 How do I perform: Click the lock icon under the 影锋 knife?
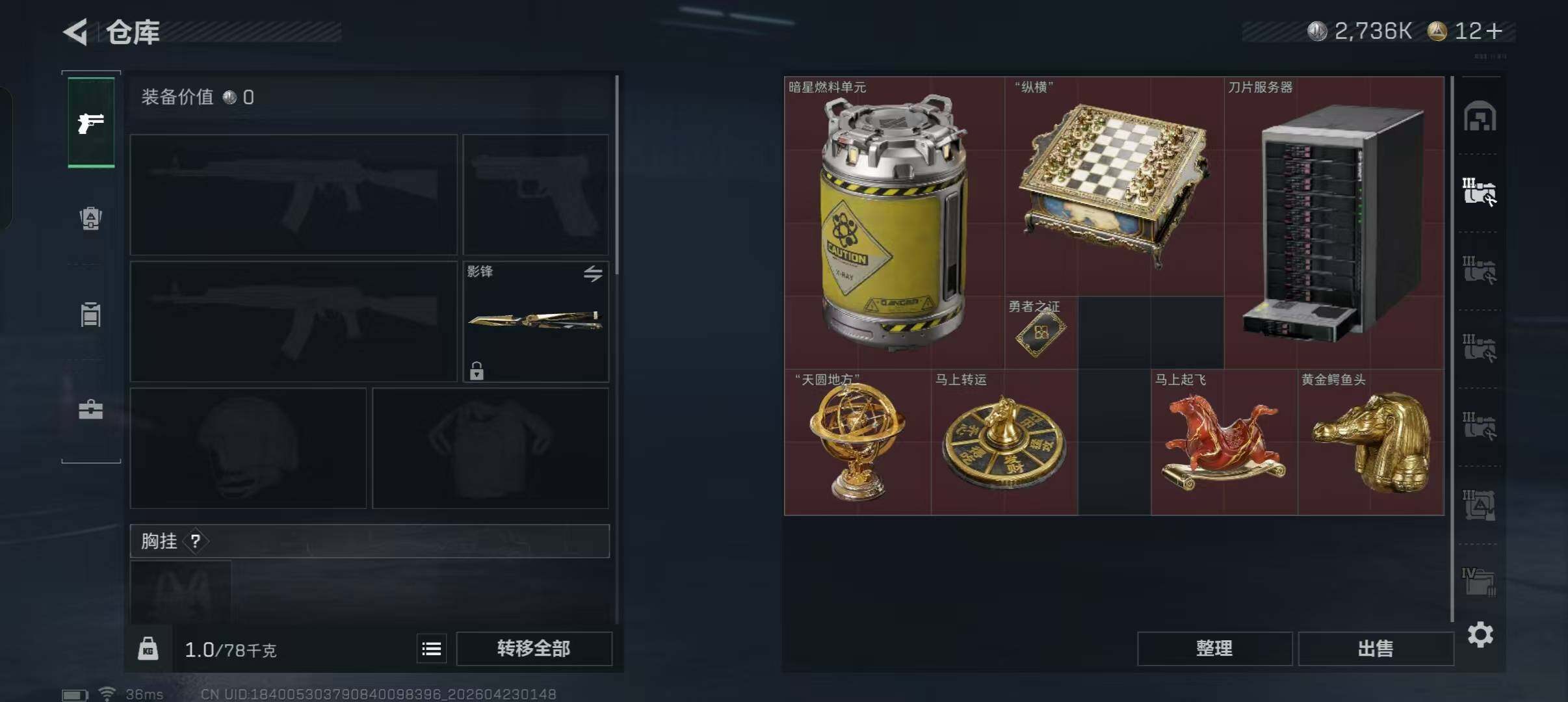[x=477, y=370]
